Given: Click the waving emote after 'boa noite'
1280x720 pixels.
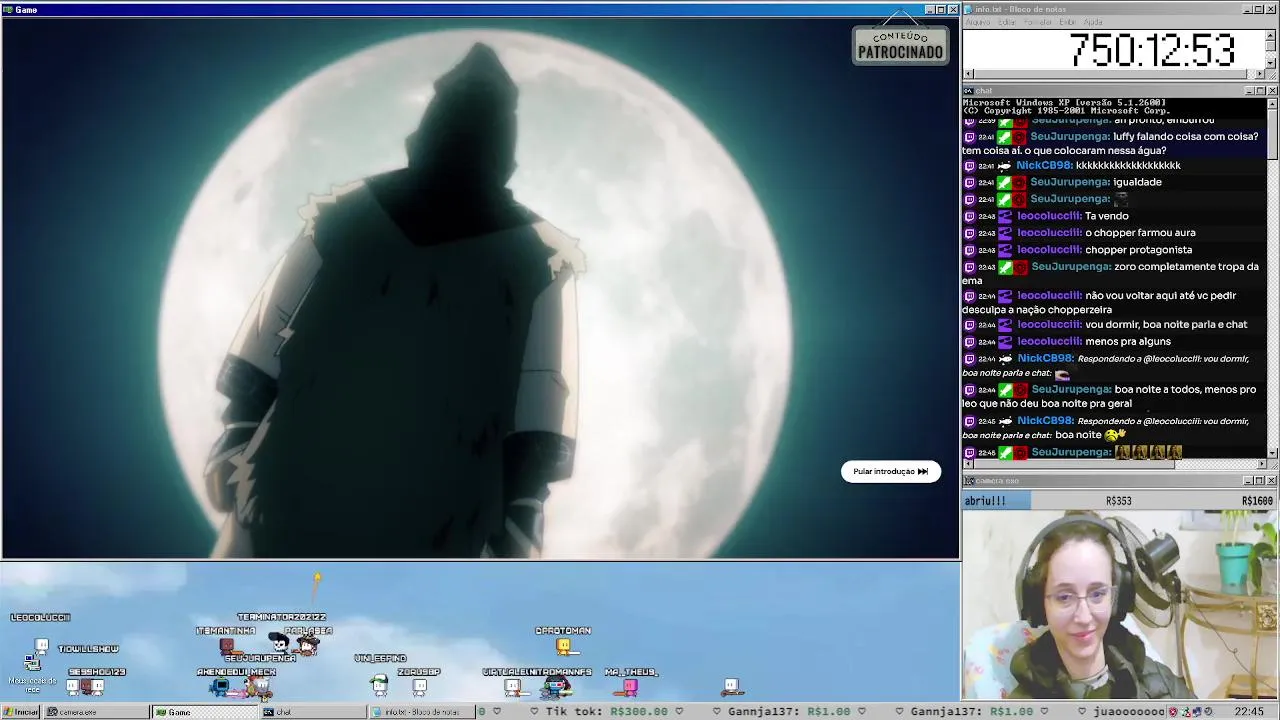Looking at the screenshot, I should tap(1115, 435).
